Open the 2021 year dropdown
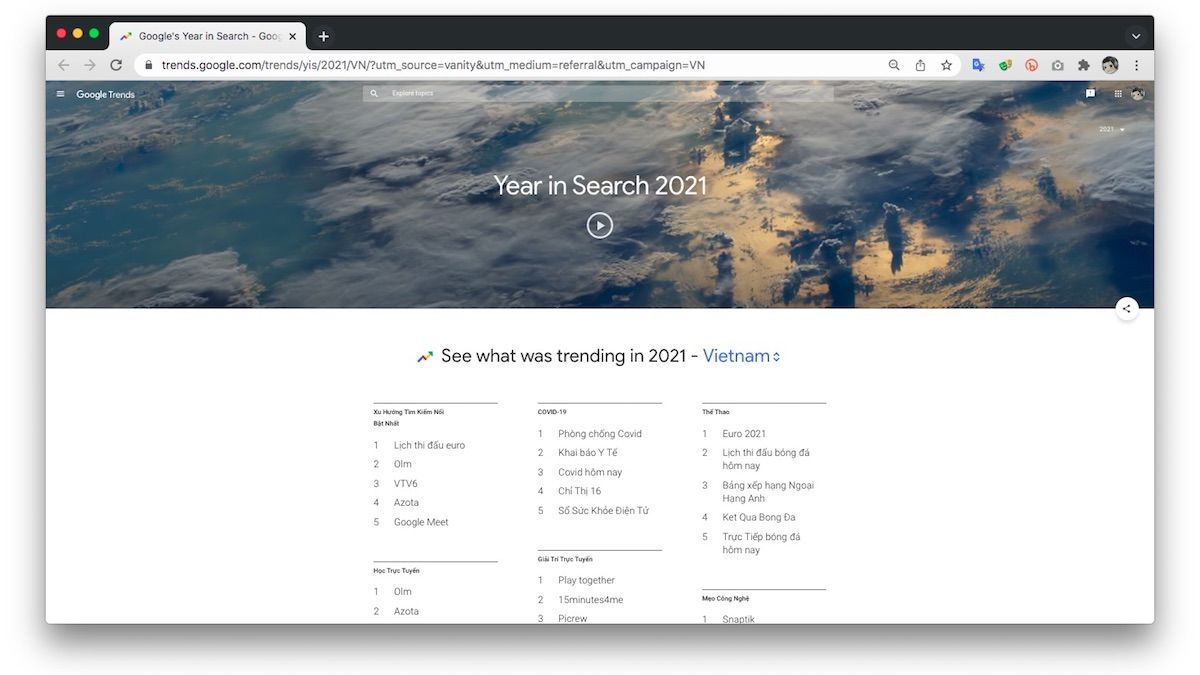Viewport: 1200px width, 675px height. coord(1112,129)
